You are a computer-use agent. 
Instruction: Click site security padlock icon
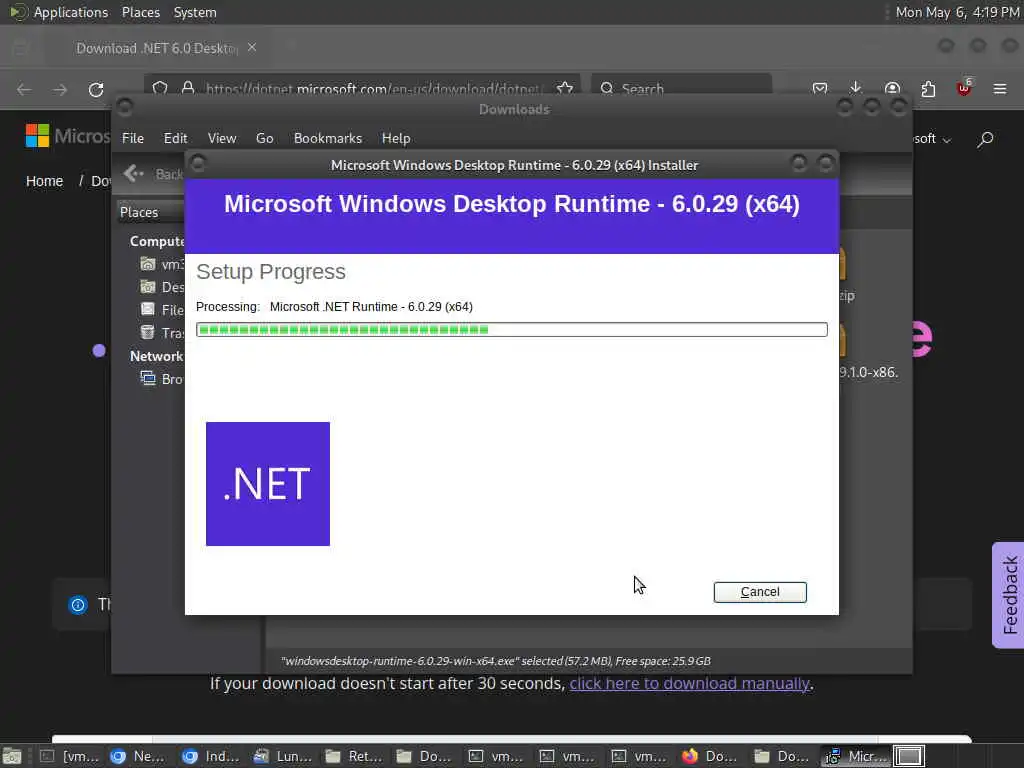pos(188,88)
